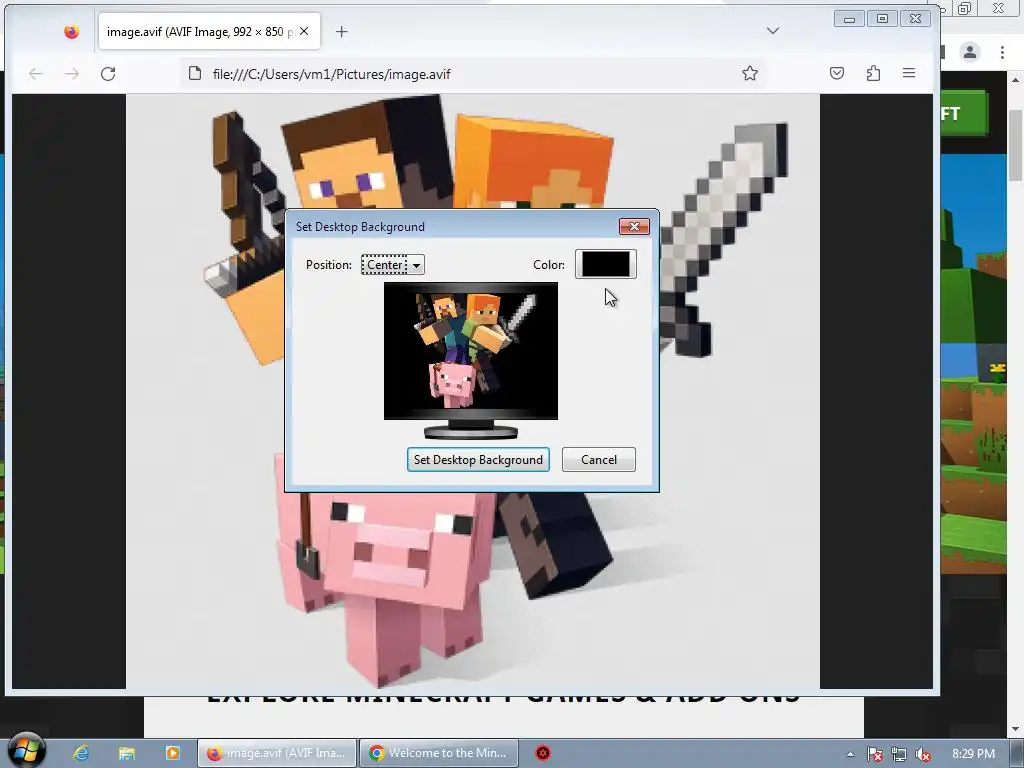
Task: Pick the black Color swatch
Action: click(606, 264)
